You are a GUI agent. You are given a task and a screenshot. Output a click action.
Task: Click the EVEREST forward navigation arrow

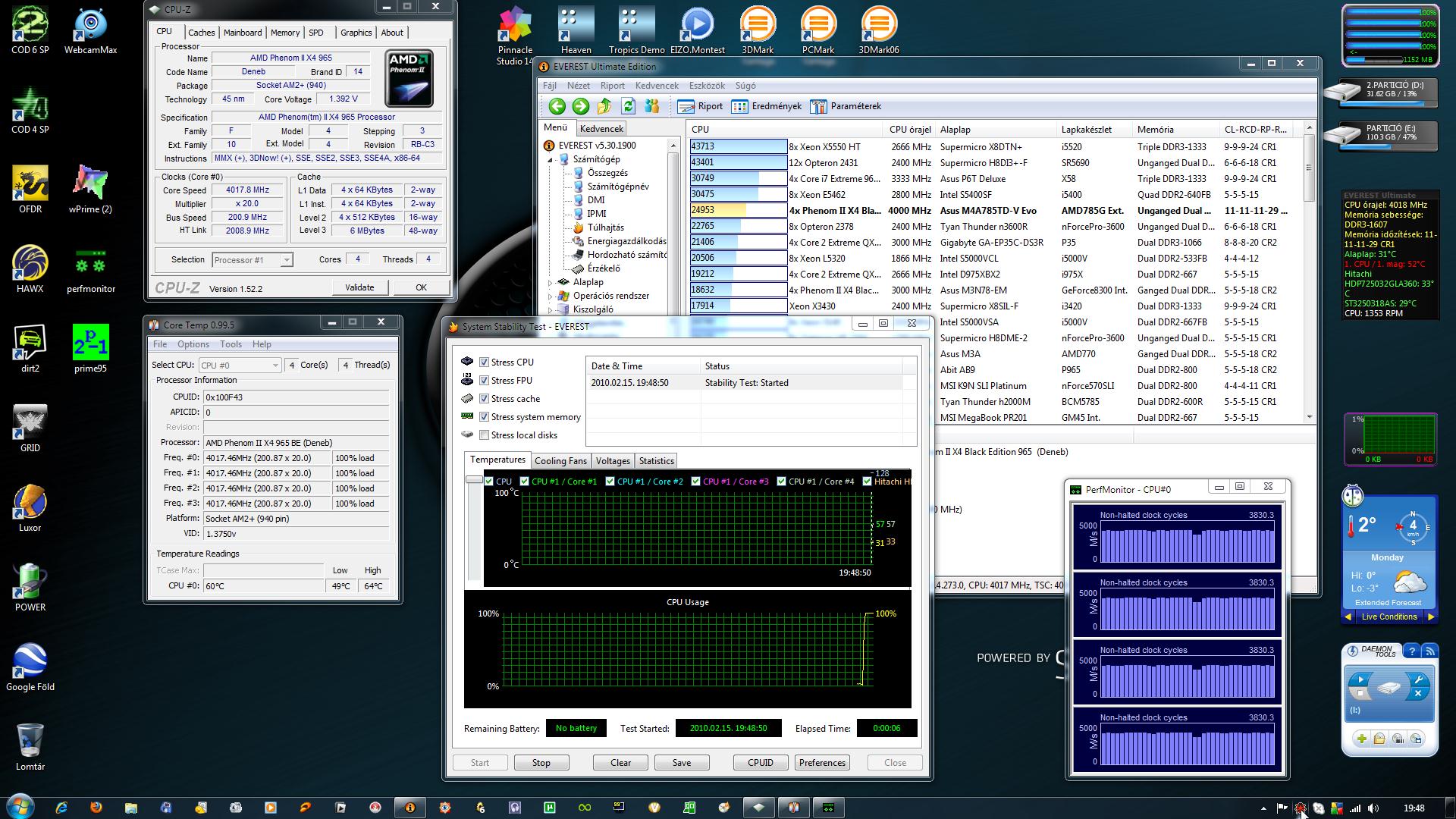click(x=581, y=106)
